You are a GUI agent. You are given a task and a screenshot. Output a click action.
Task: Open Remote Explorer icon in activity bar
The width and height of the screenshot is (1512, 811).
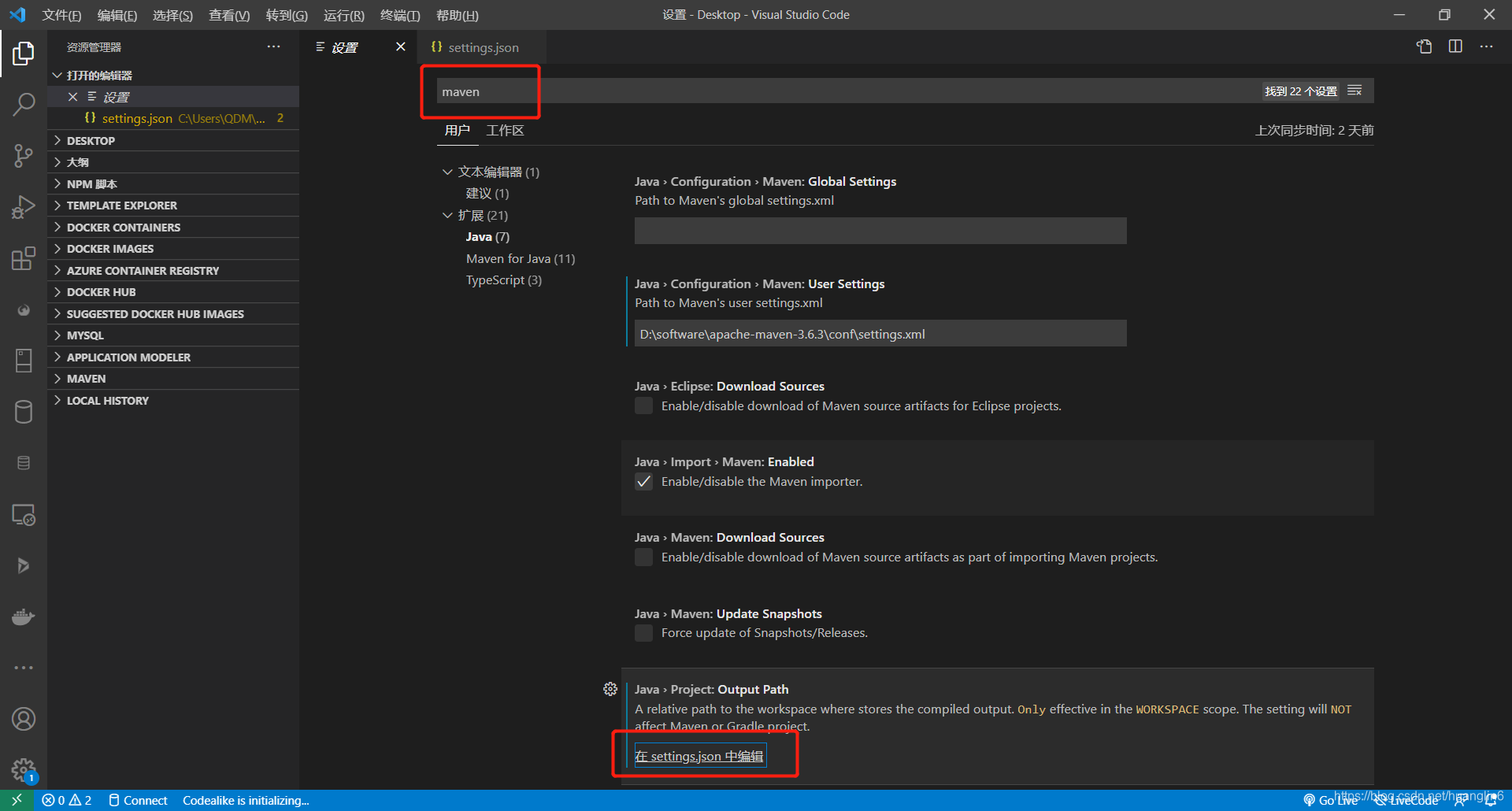pos(24,515)
